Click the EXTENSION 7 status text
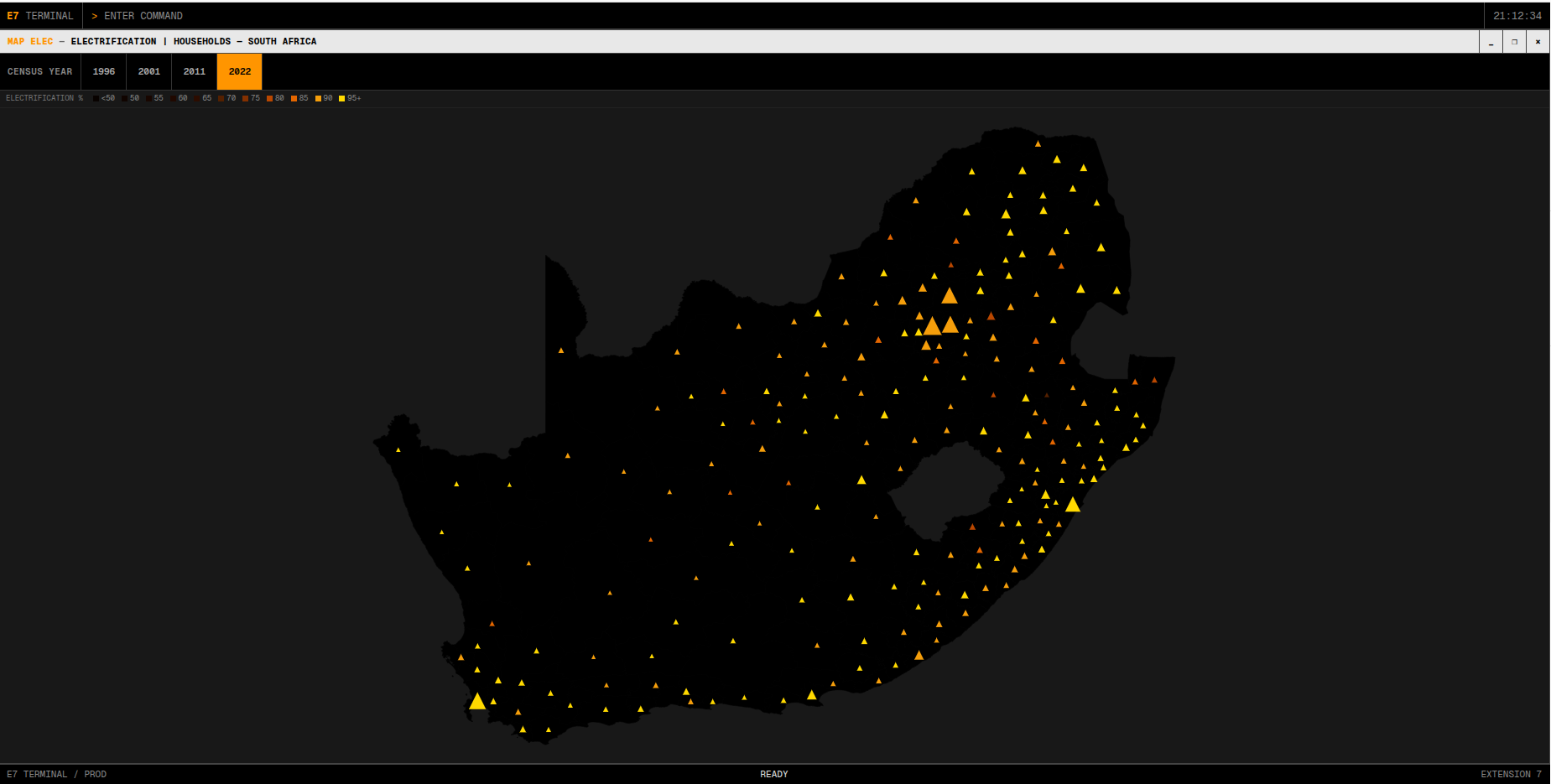Image resolution: width=1551 pixels, height=784 pixels. pos(1512,774)
